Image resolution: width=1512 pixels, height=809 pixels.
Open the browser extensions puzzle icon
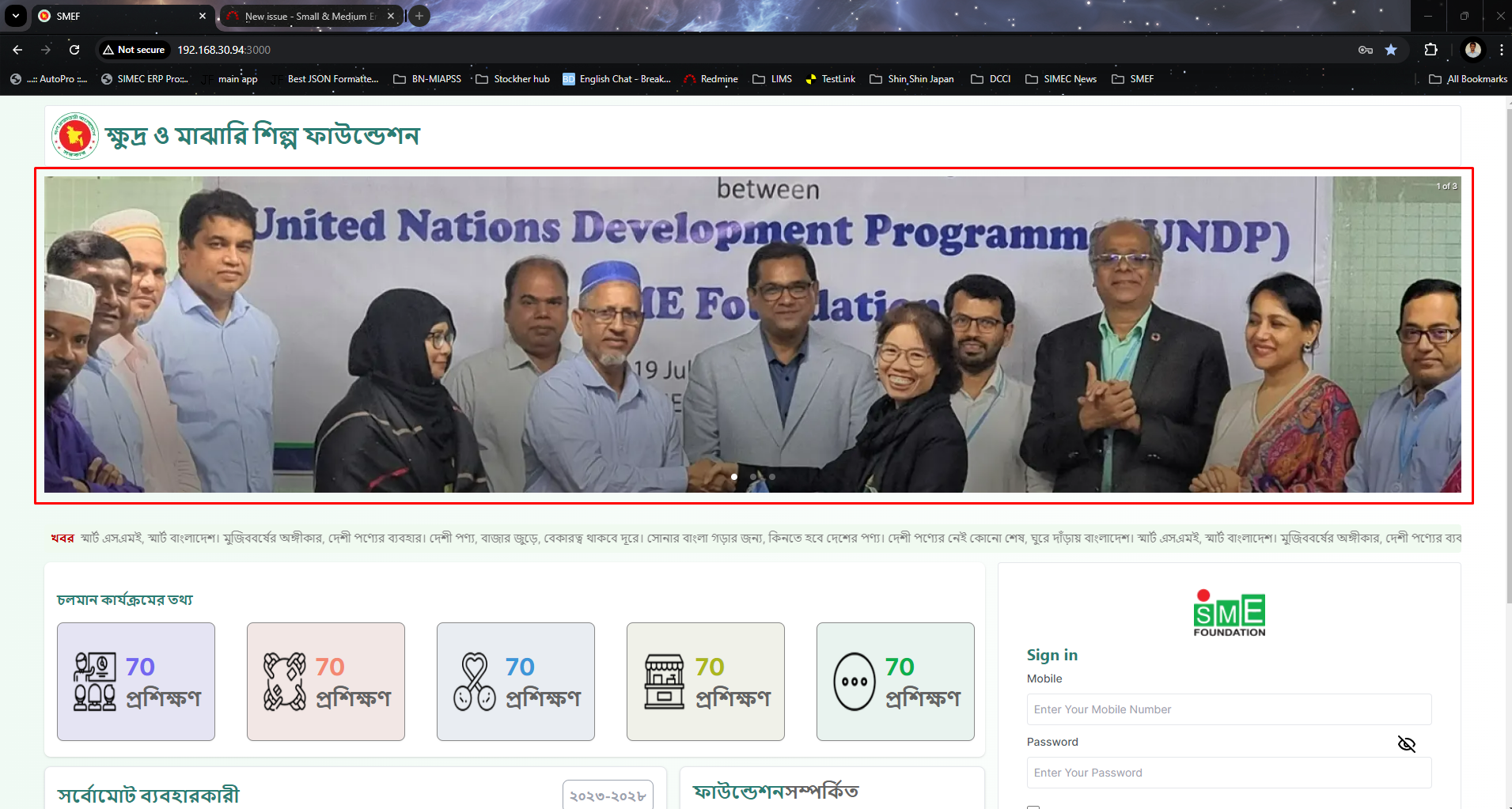[x=1431, y=50]
